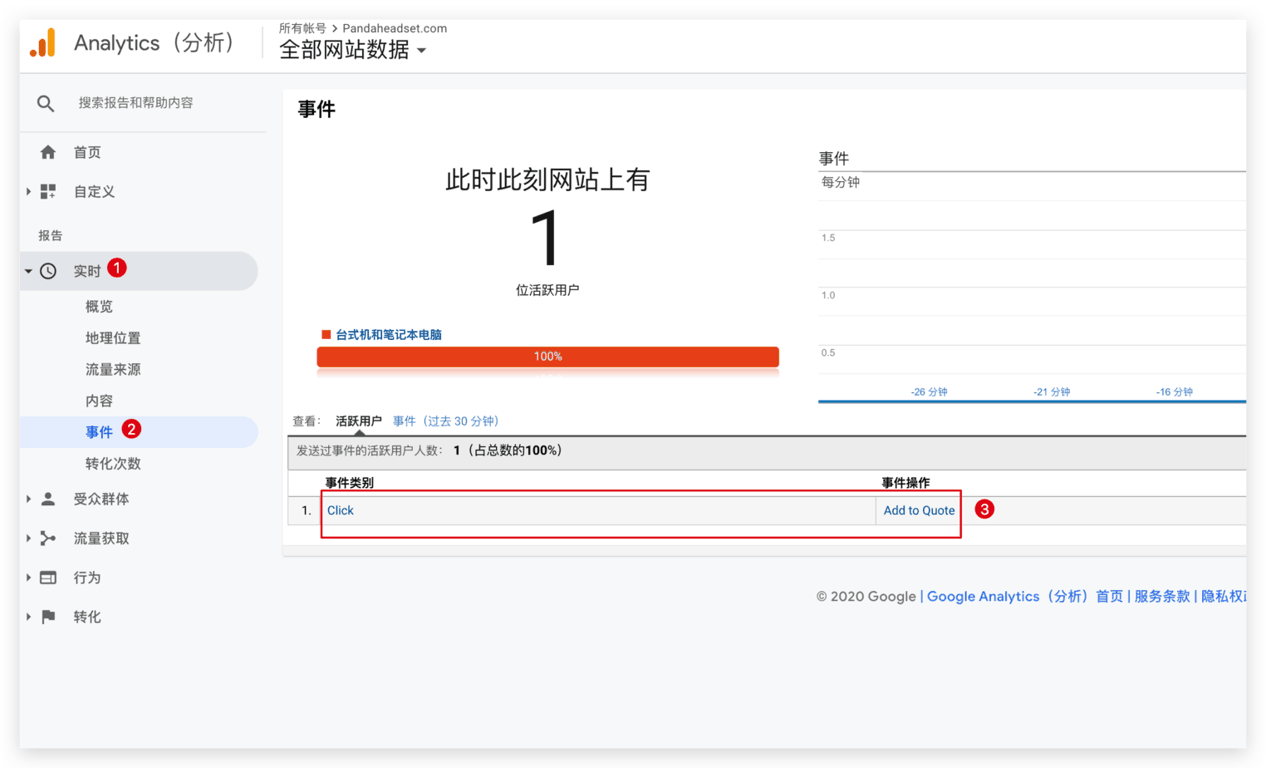This screenshot has height=768, width=1266.
Task: Click the search magnifier icon
Action: click(46, 103)
